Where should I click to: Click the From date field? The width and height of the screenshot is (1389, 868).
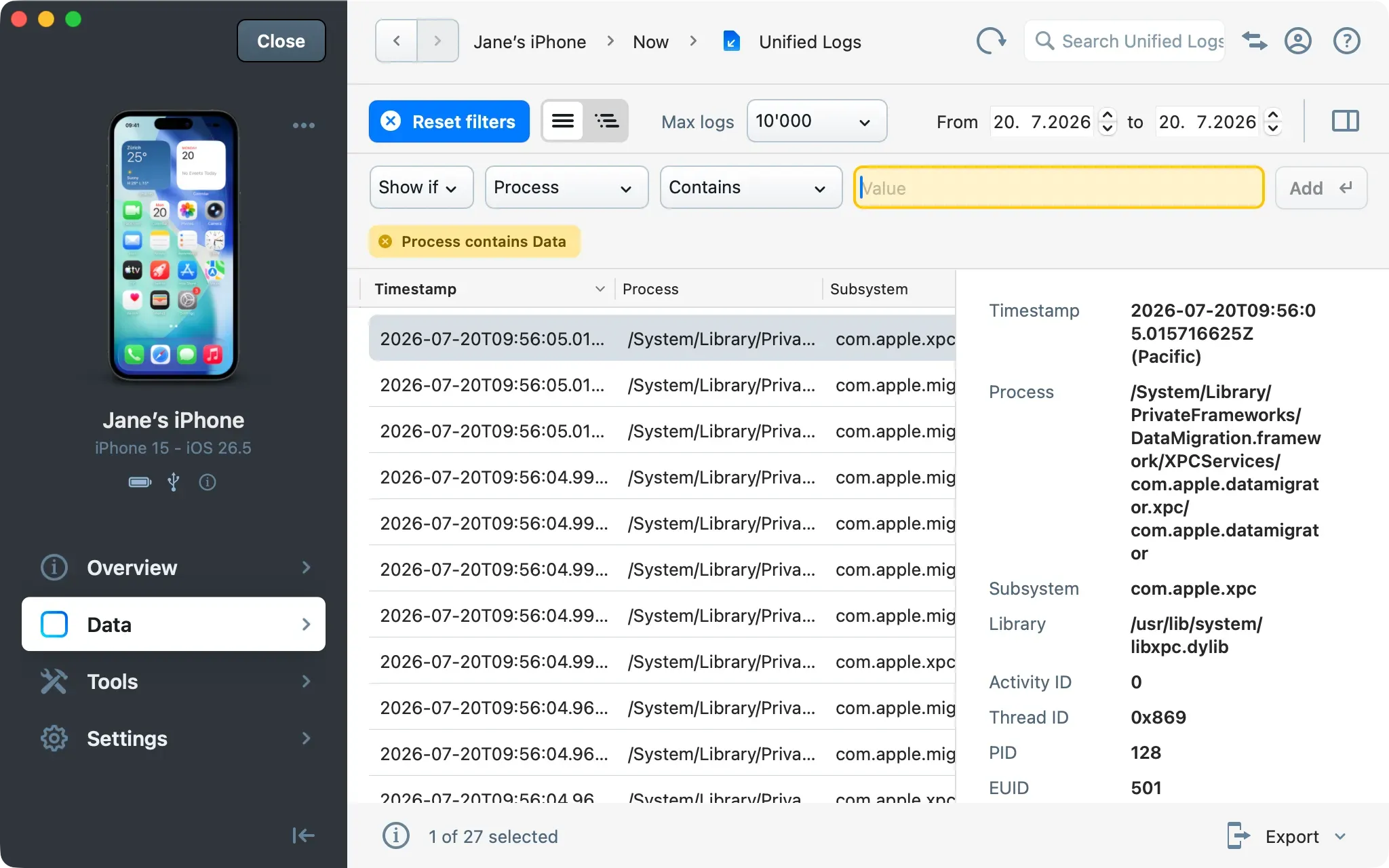click(1042, 122)
